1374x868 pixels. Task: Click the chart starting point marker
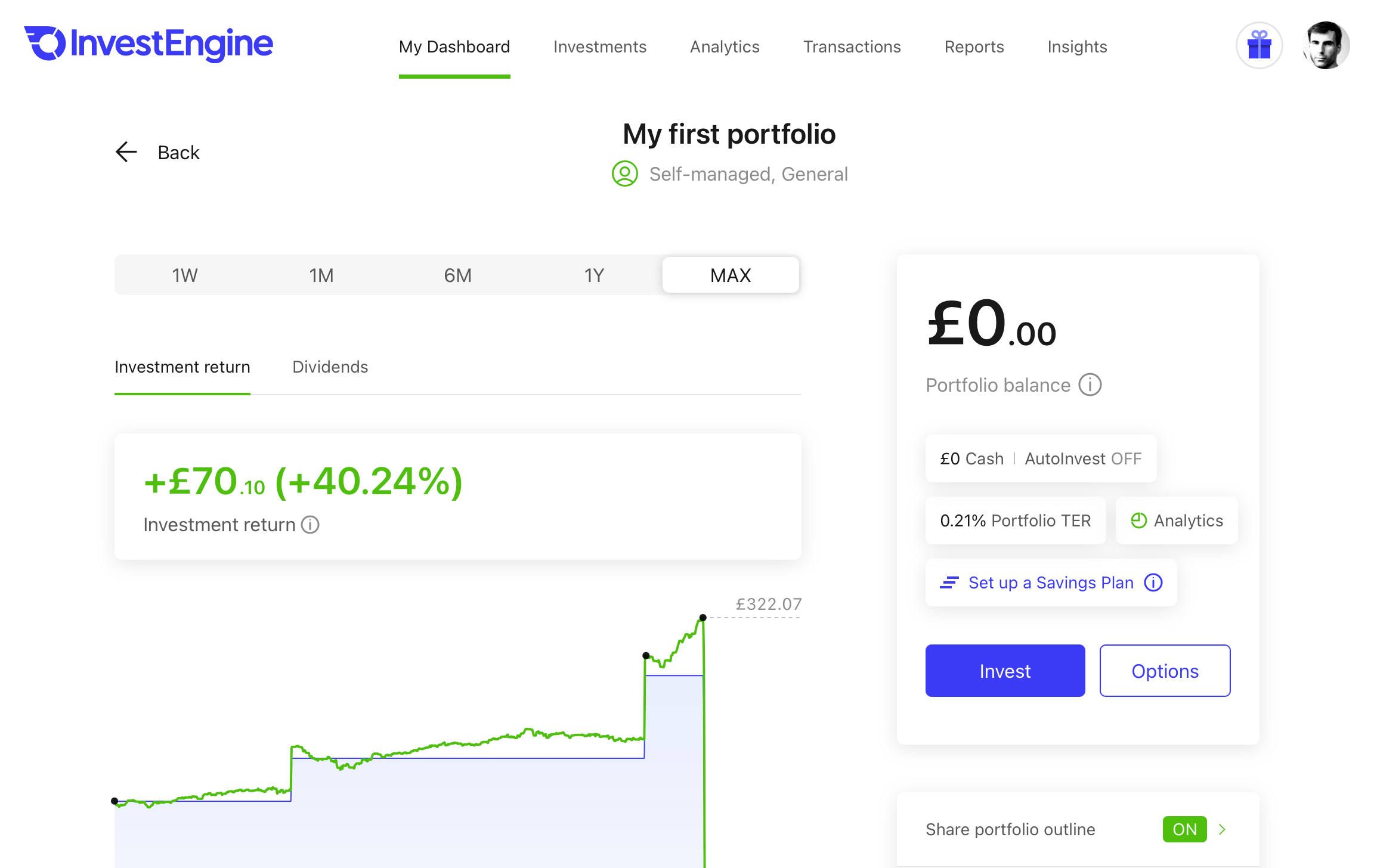coord(114,801)
